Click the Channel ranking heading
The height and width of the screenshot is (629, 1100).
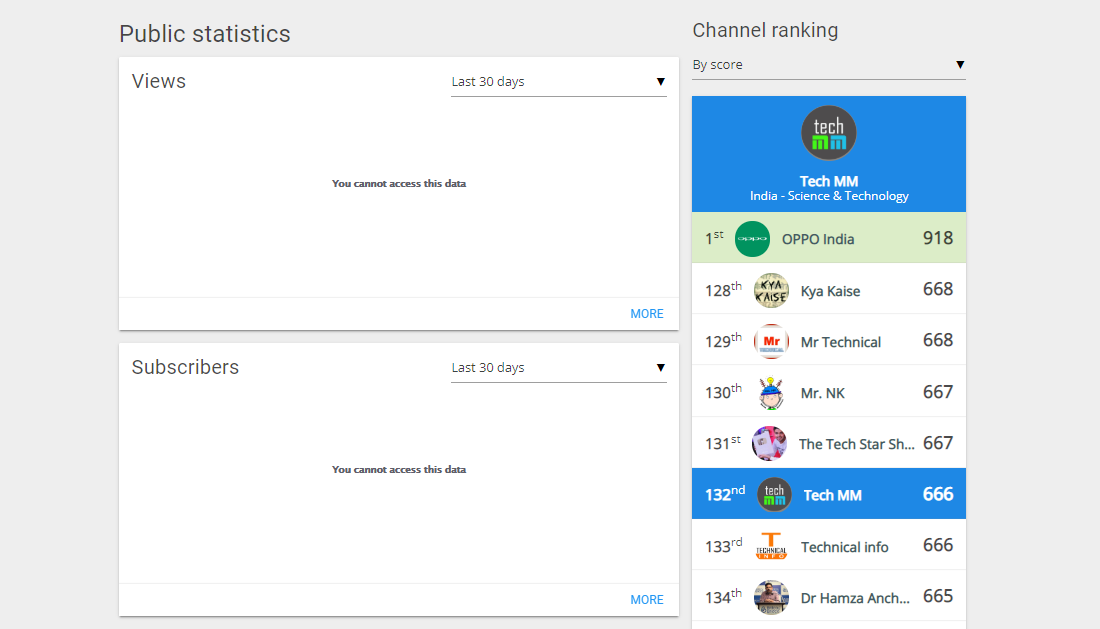(x=765, y=31)
